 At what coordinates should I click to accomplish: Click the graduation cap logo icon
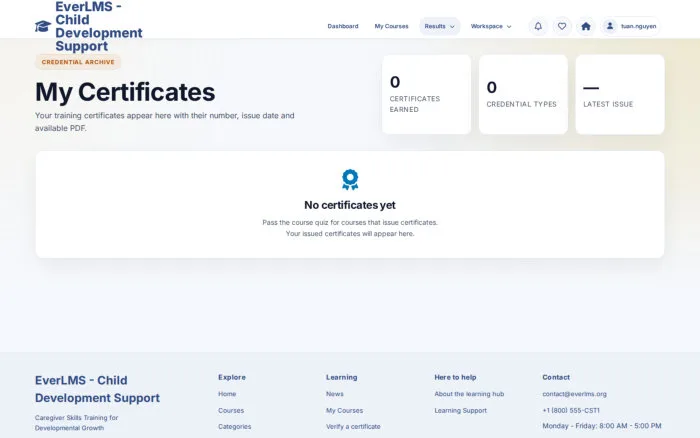coord(43,26)
